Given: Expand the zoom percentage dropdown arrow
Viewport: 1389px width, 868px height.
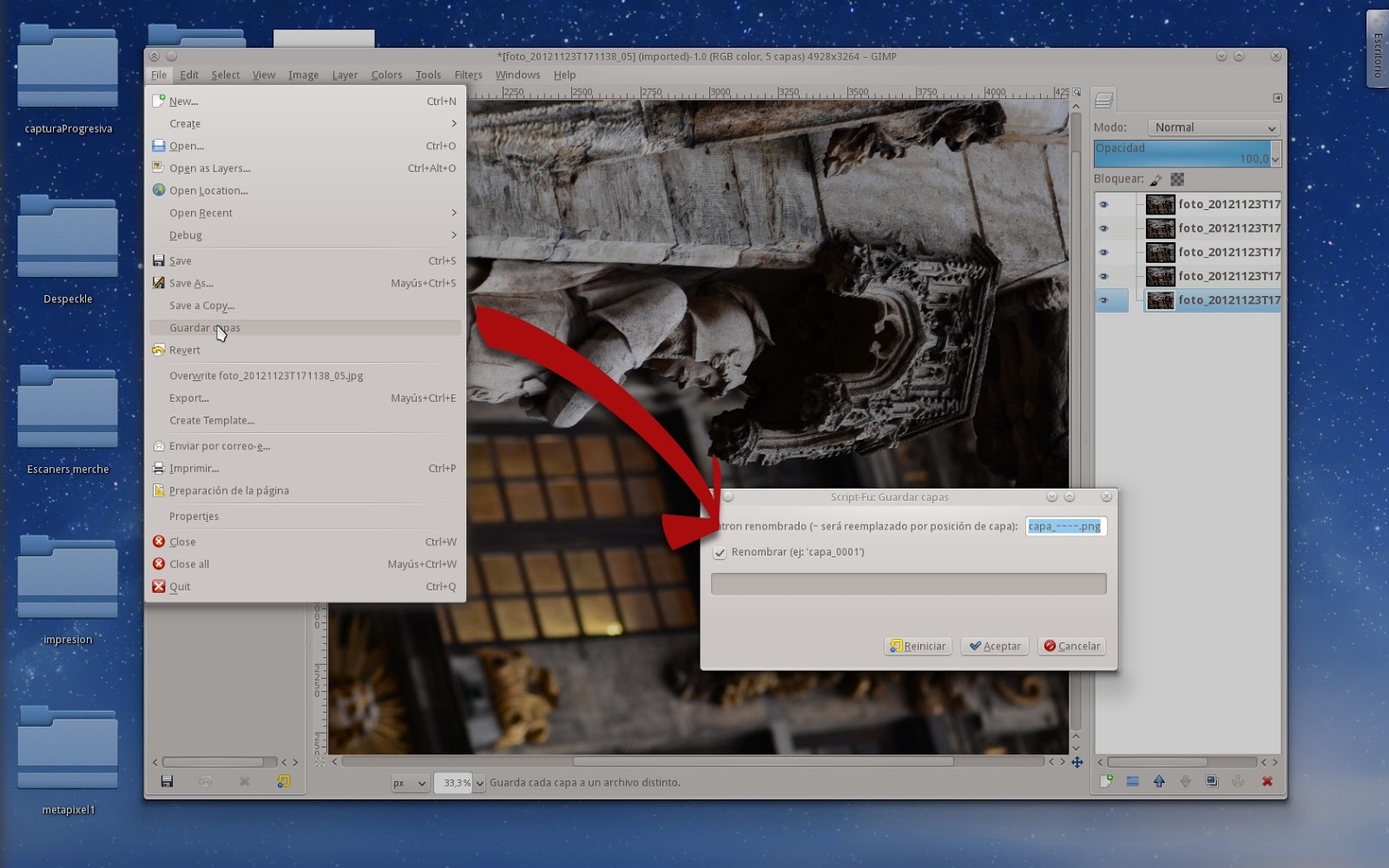Looking at the screenshot, I should tap(479, 783).
